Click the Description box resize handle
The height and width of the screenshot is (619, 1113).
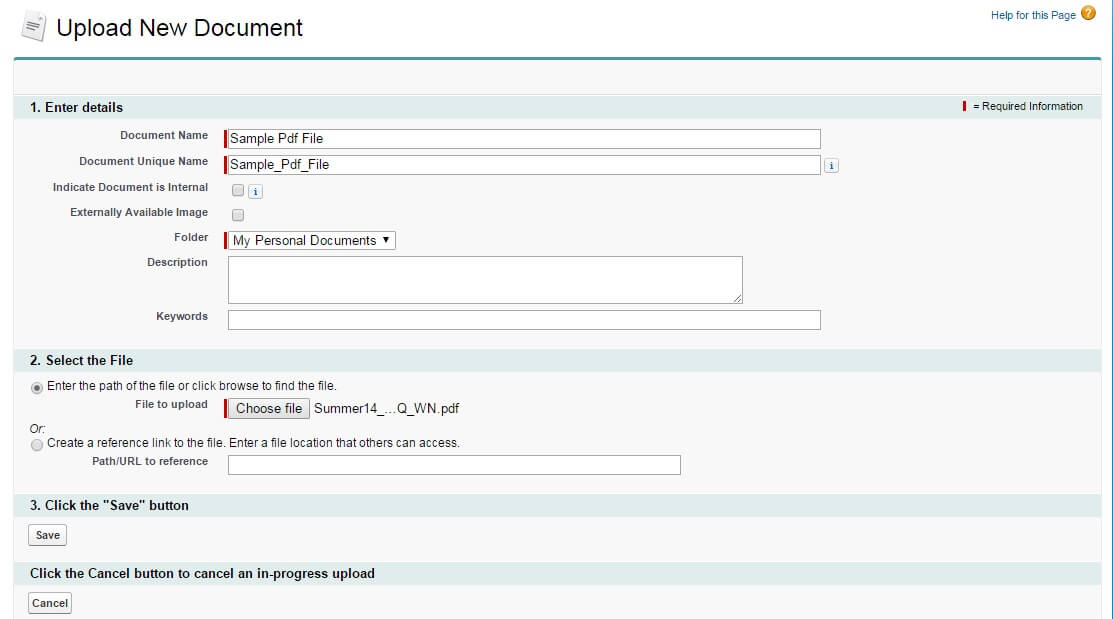pos(738,300)
